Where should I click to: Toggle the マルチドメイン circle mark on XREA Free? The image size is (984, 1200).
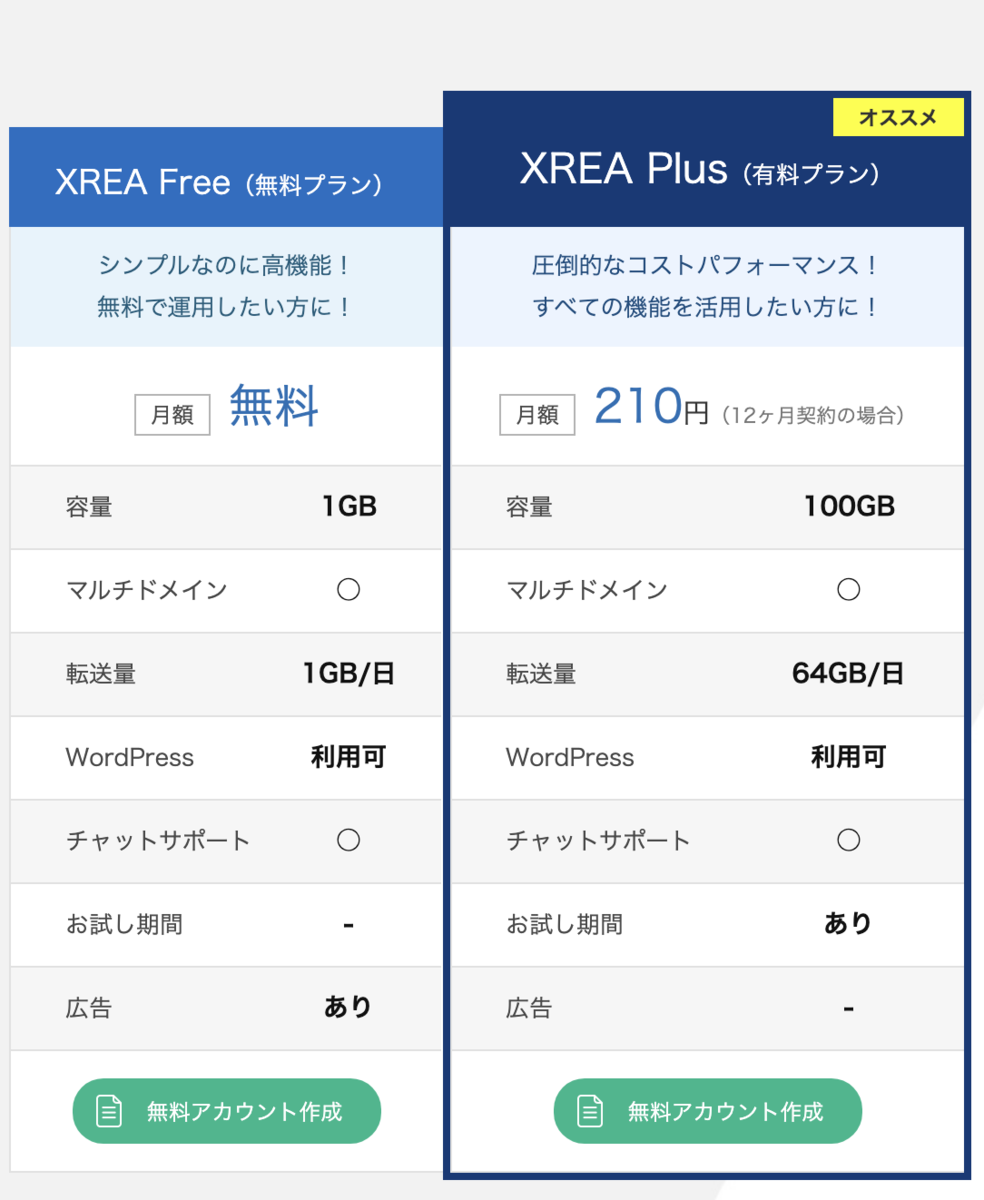click(x=348, y=589)
